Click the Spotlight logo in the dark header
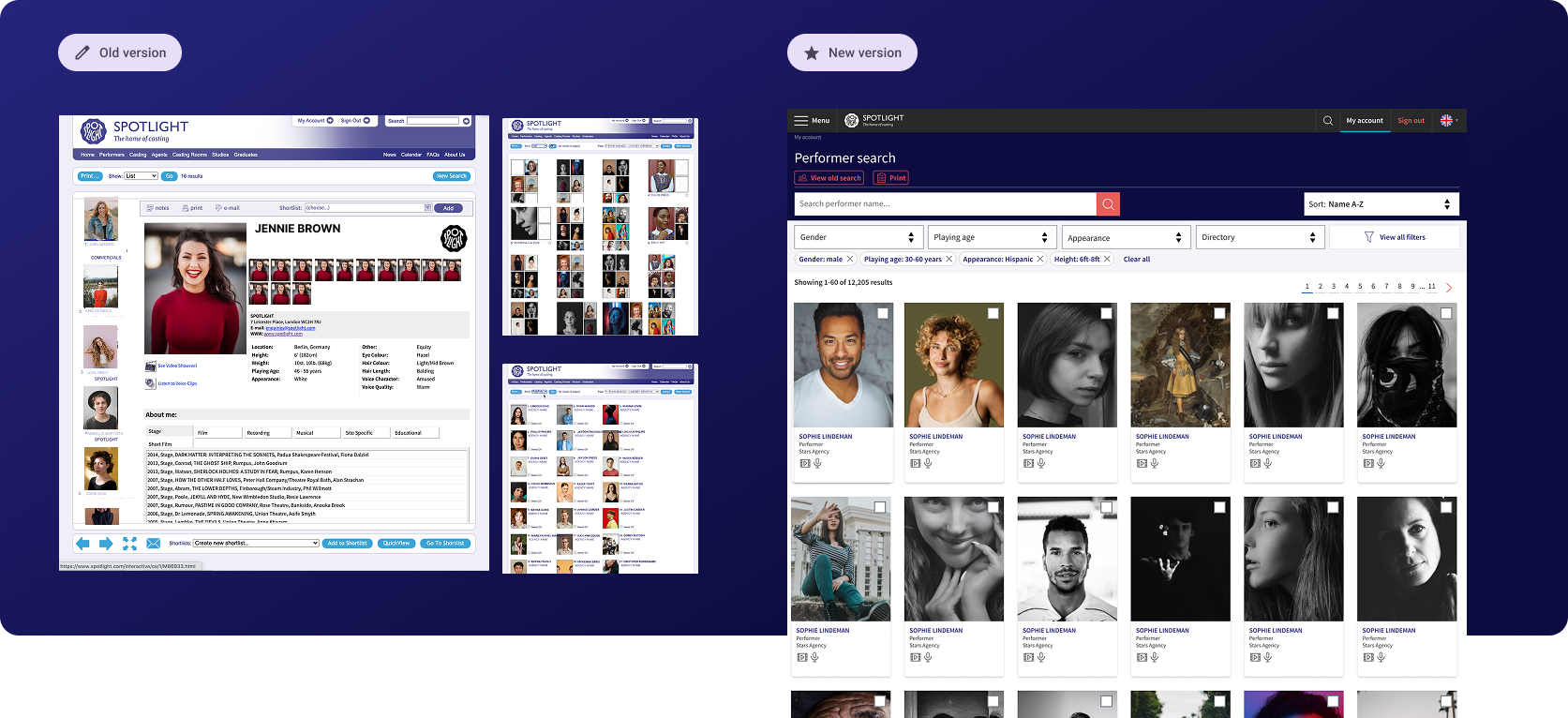The height and width of the screenshot is (718, 1568). pyautogui.click(x=874, y=120)
